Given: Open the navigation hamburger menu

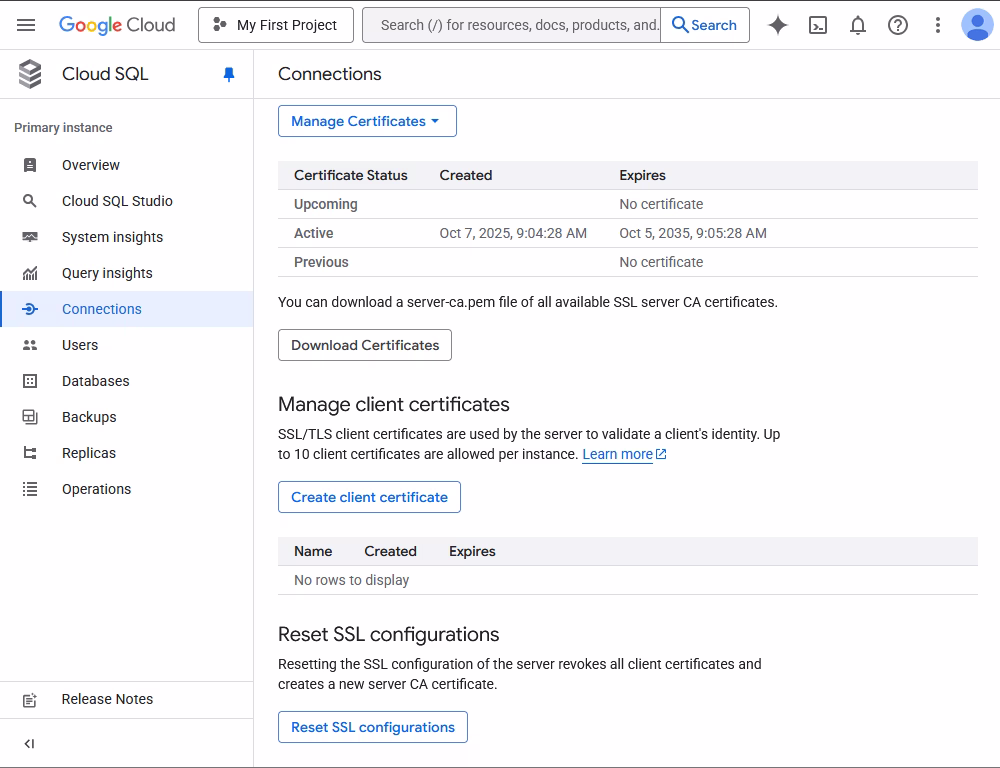Looking at the screenshot, I should tap(26, 25).
